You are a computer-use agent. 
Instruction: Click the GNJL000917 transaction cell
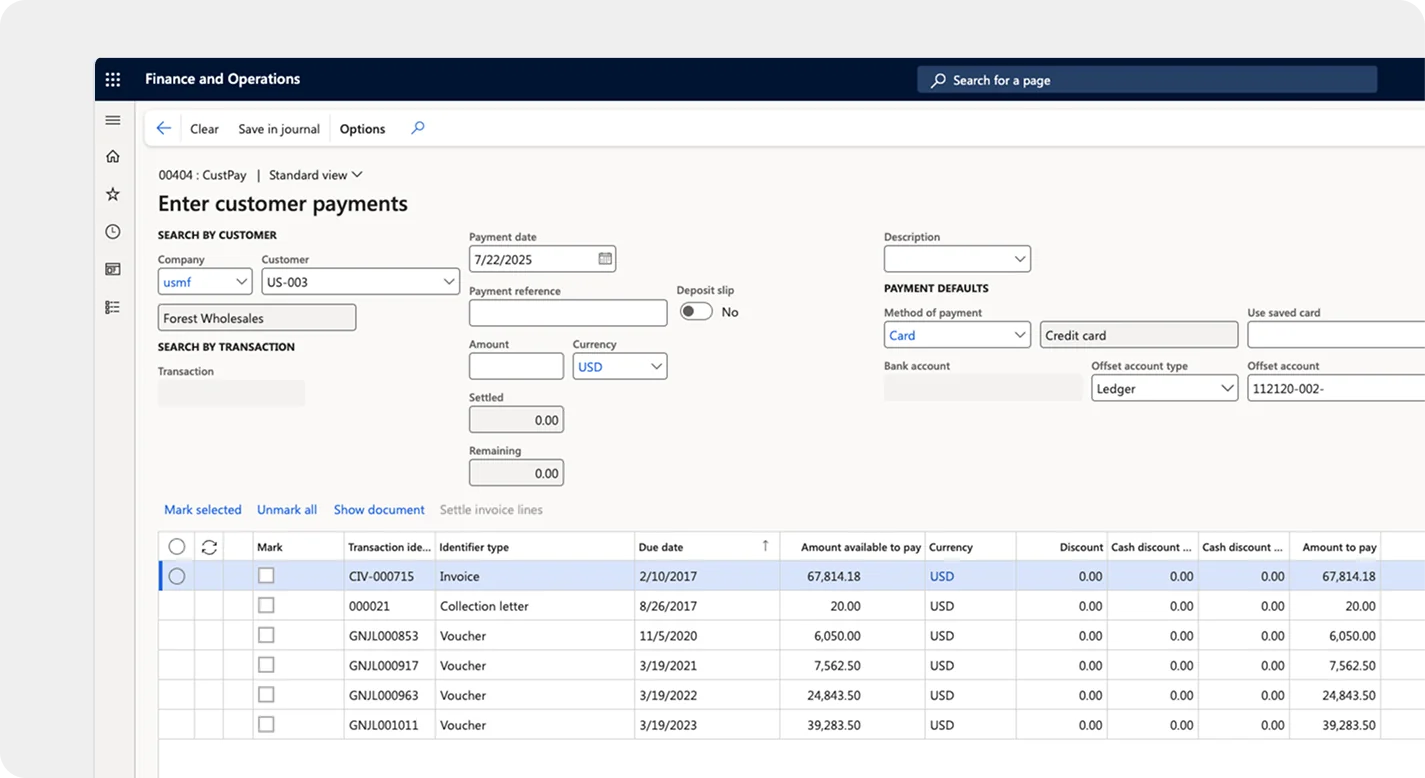click(x=390, y=665)
